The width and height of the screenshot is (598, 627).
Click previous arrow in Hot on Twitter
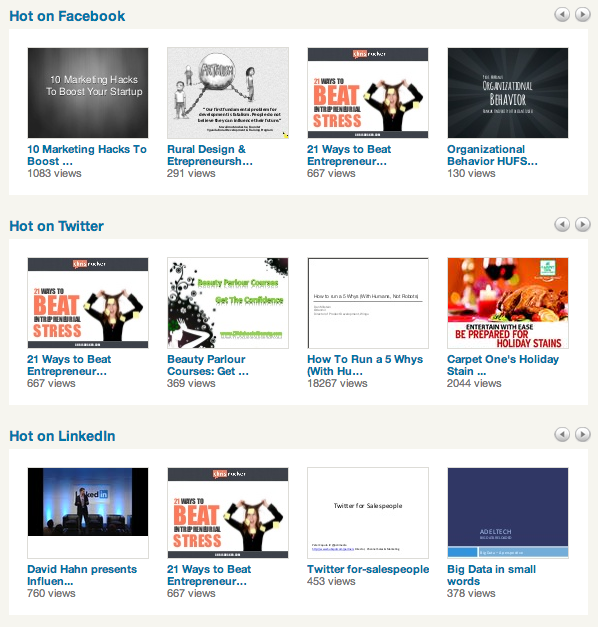[x=562, y=224]
